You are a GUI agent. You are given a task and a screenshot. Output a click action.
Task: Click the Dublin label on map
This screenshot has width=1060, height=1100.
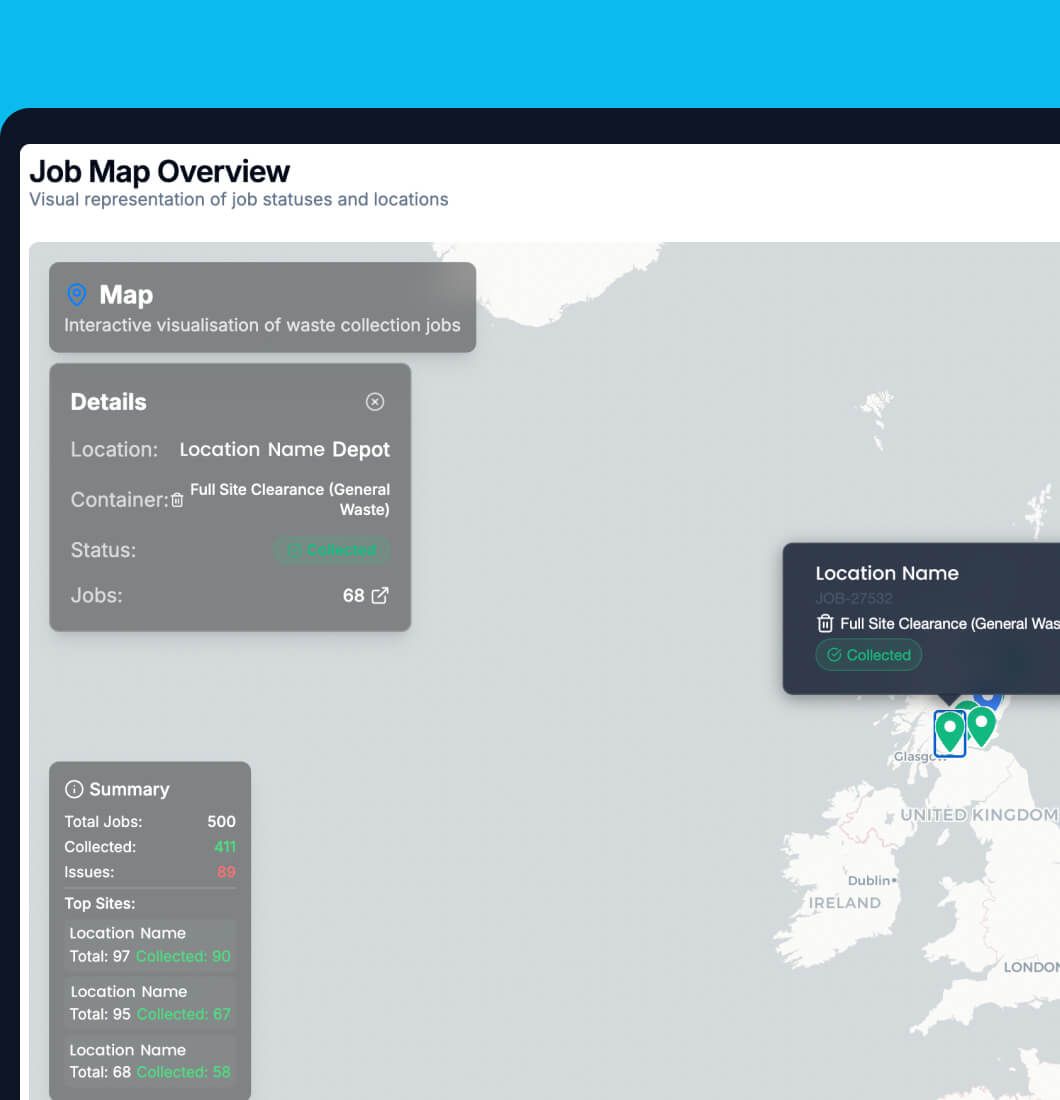[868, 880]
